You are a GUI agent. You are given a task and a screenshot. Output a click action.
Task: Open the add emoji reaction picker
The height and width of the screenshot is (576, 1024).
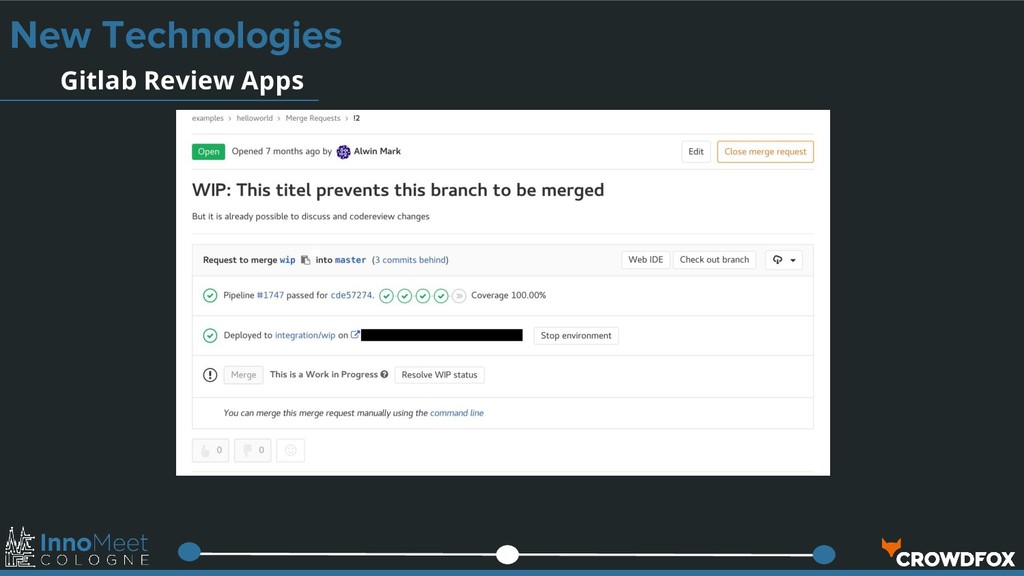coord(291,450)
